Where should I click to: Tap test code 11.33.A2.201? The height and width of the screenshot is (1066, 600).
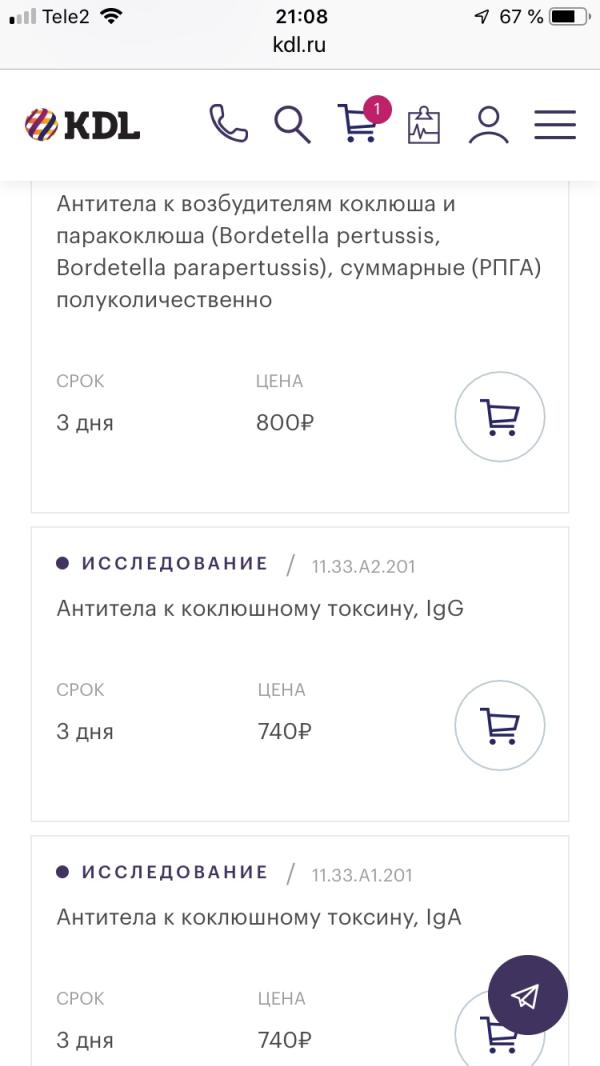(363, 566)
